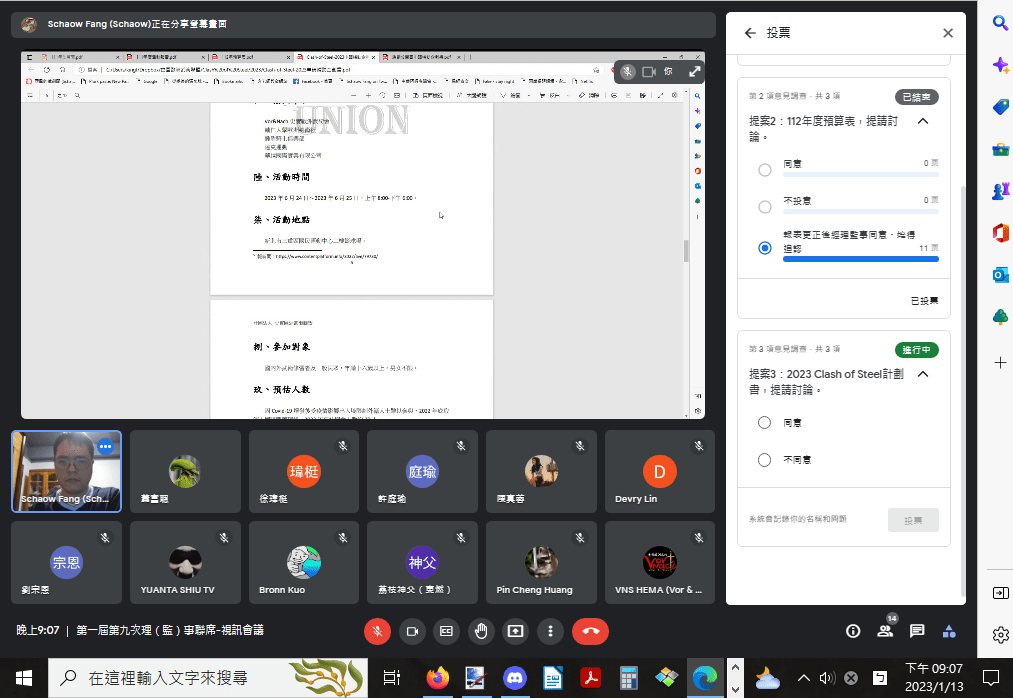Go back from the 投票 panel

click(750, 33)
